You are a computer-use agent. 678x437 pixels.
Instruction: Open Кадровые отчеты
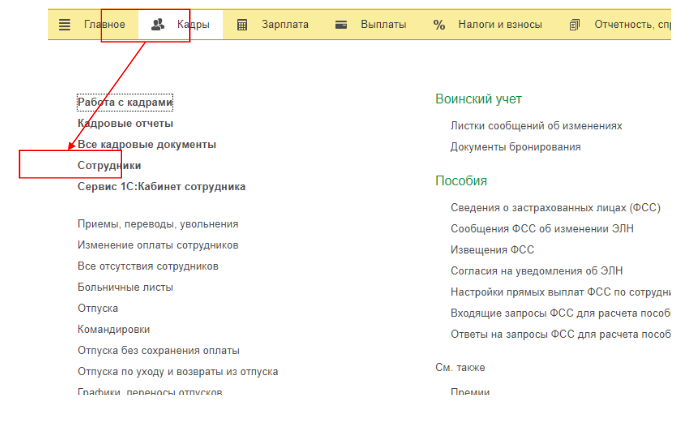[x=125, y=123]
